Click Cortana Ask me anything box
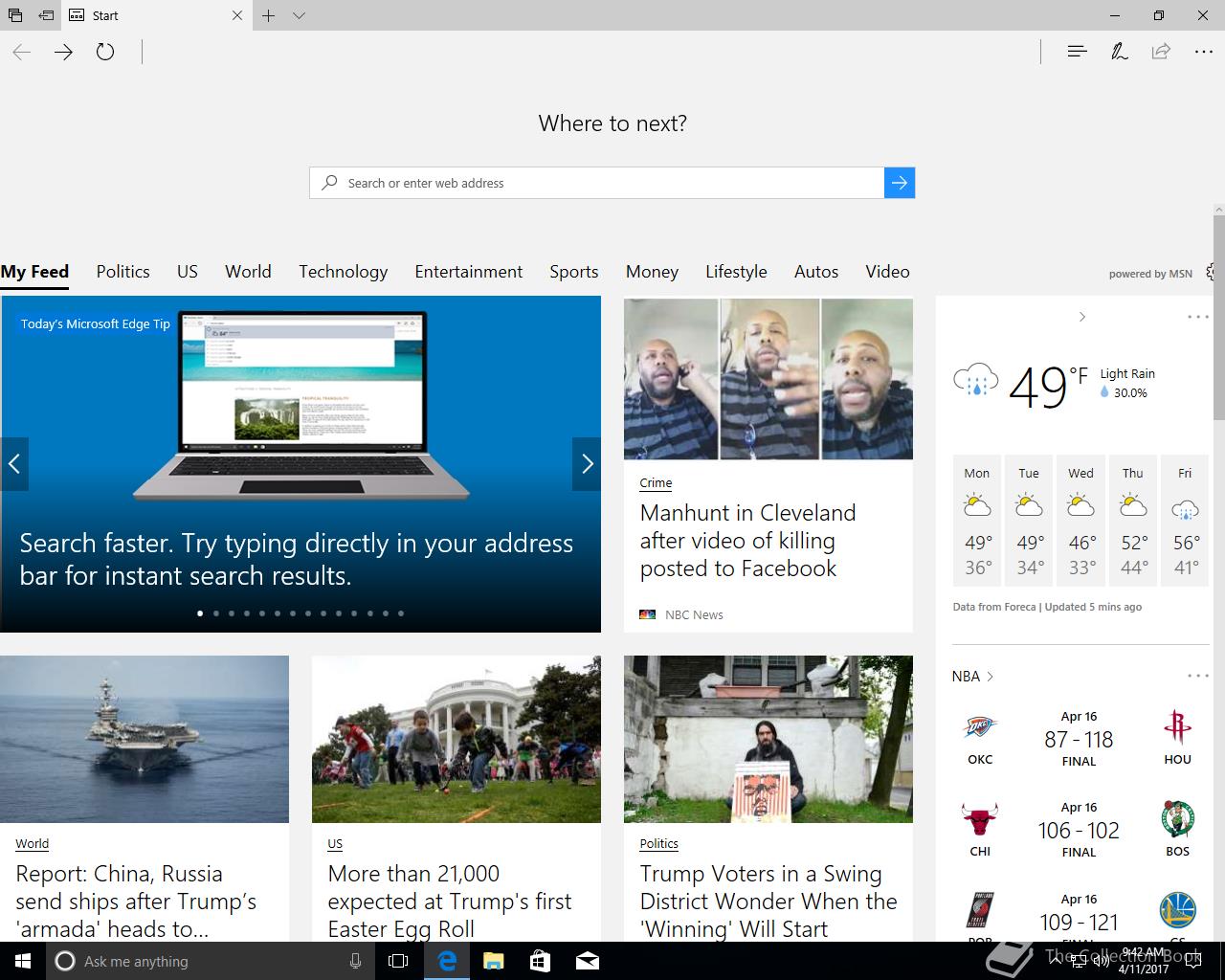This screenshot has height=980, width=1225. pos(210,961)
